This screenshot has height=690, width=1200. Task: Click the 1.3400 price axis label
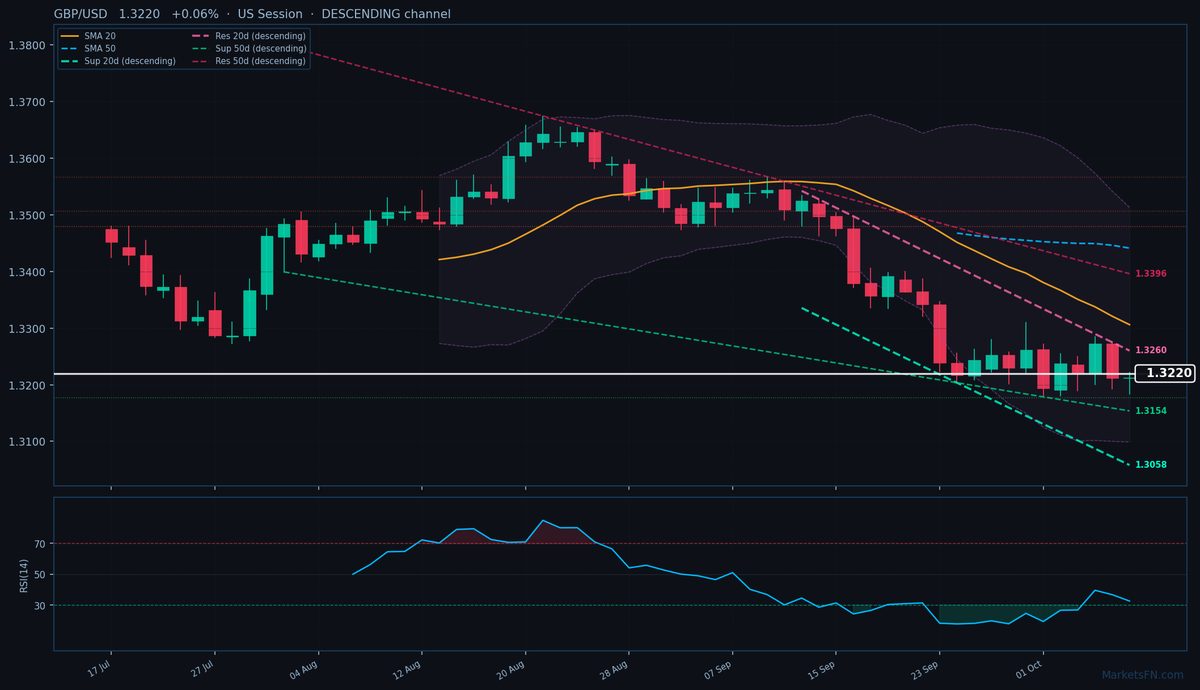[26, 272]
